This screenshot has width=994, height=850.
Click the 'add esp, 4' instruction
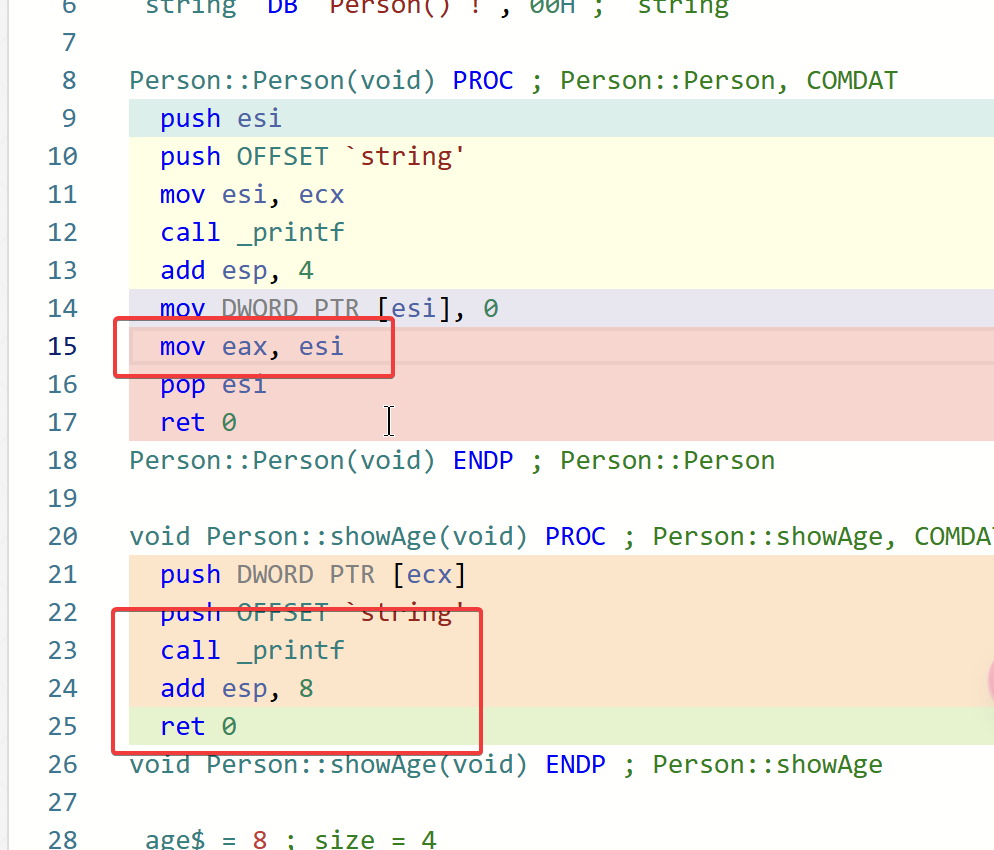(x=238, y=271)
